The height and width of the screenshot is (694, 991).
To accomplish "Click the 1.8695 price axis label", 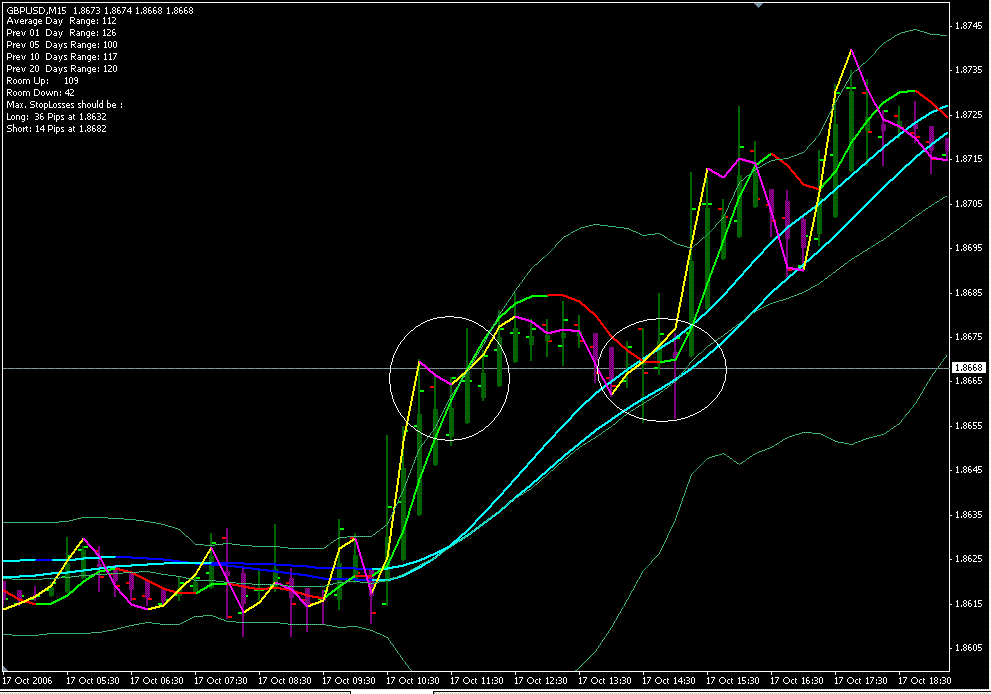I will pyautogui.click(x=968, y=248).
